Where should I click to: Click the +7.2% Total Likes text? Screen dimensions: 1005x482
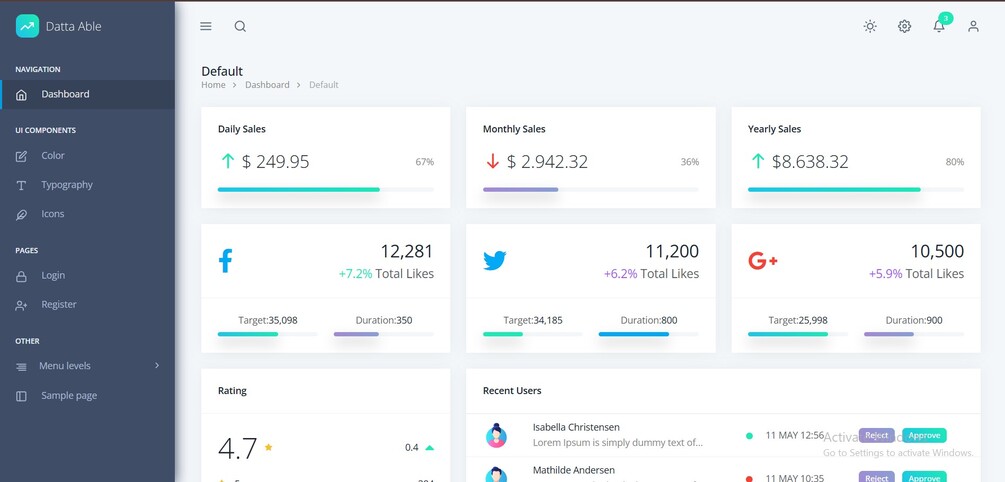point(386,274)
